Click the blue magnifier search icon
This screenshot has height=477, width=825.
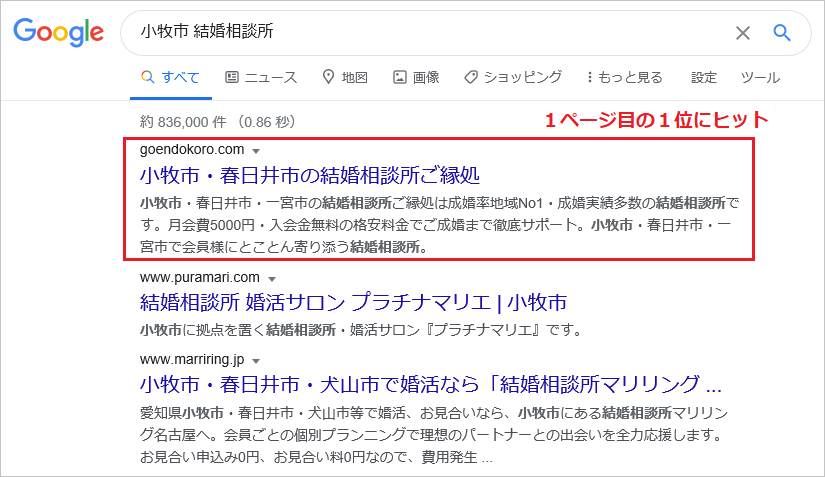coord(782,33)
